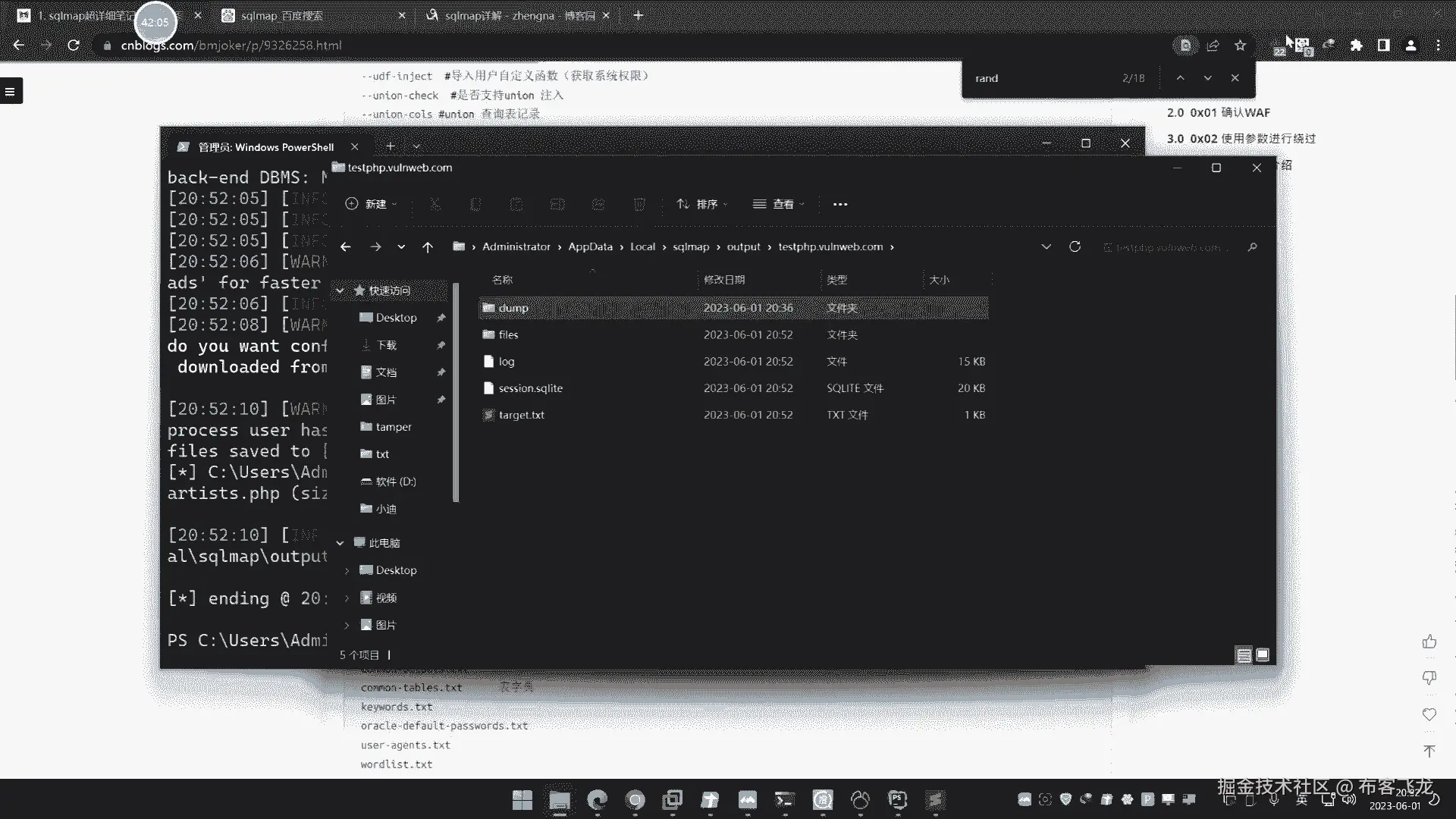This screenshot has width=1456, height=819.
Task: Click the refresh icon in Explorer address bar
Action: coord(1075,246)
